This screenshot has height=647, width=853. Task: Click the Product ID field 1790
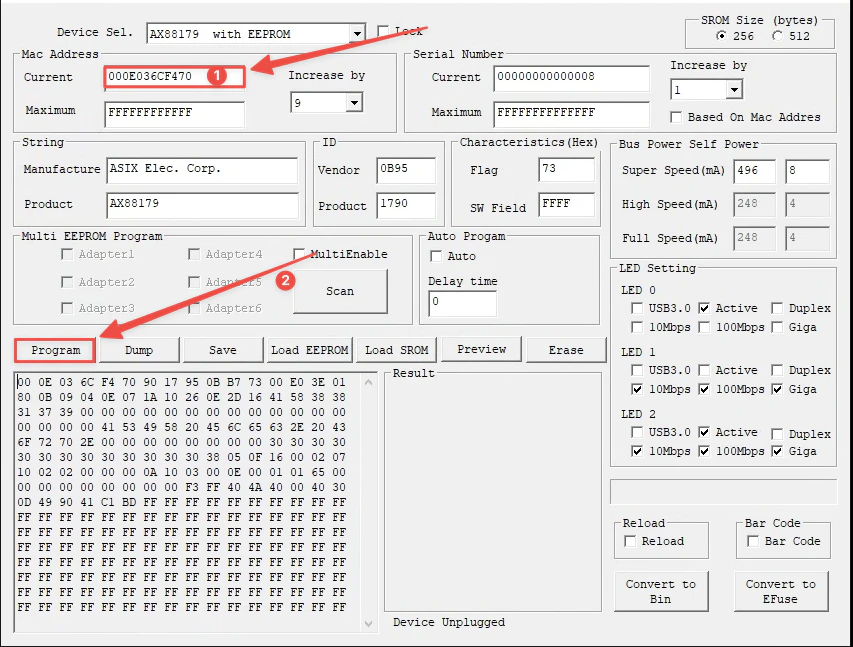(406, 205)
